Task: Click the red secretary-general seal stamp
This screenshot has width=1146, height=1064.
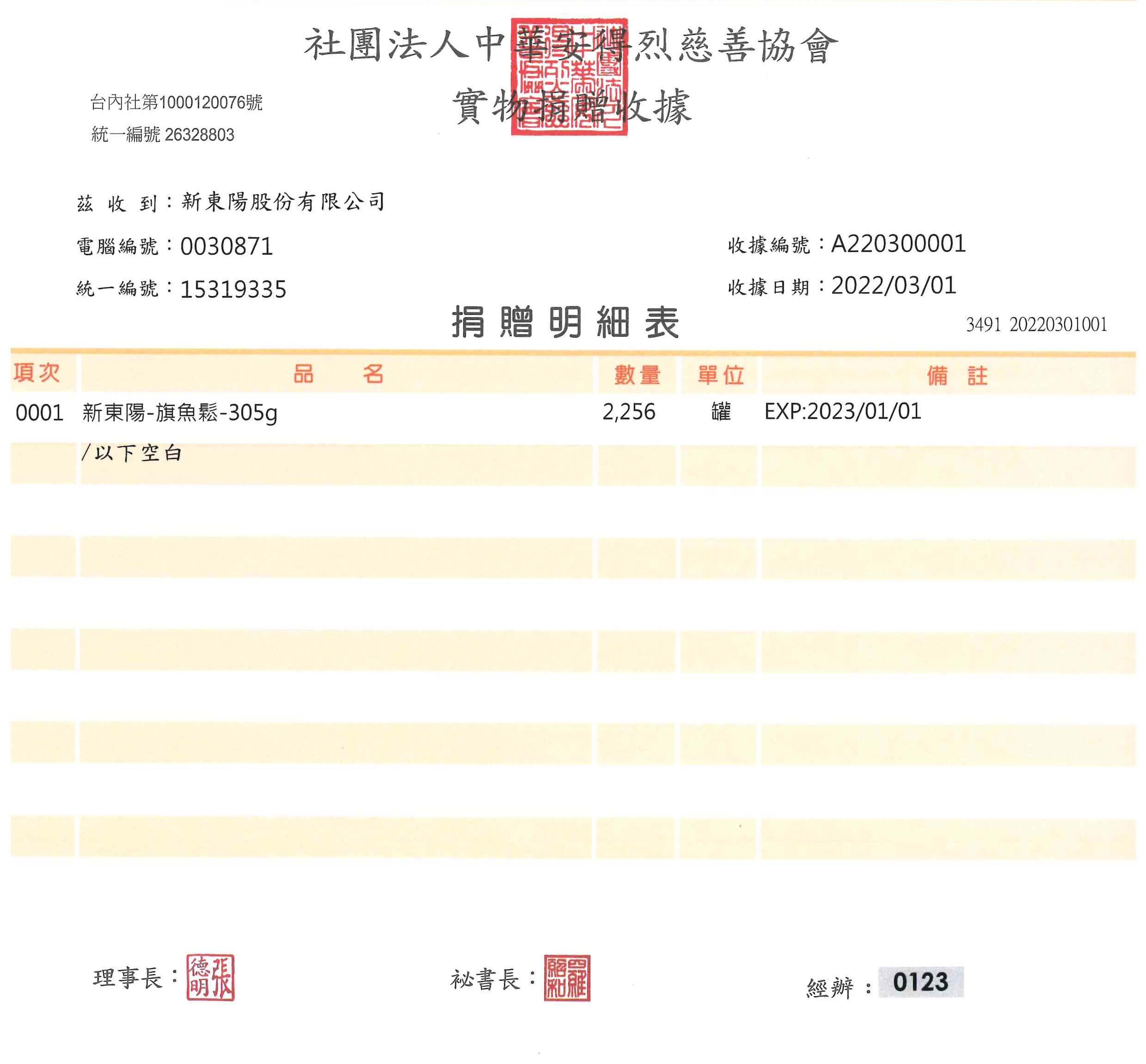Action: pyautogui.click(x=567, y=978)
